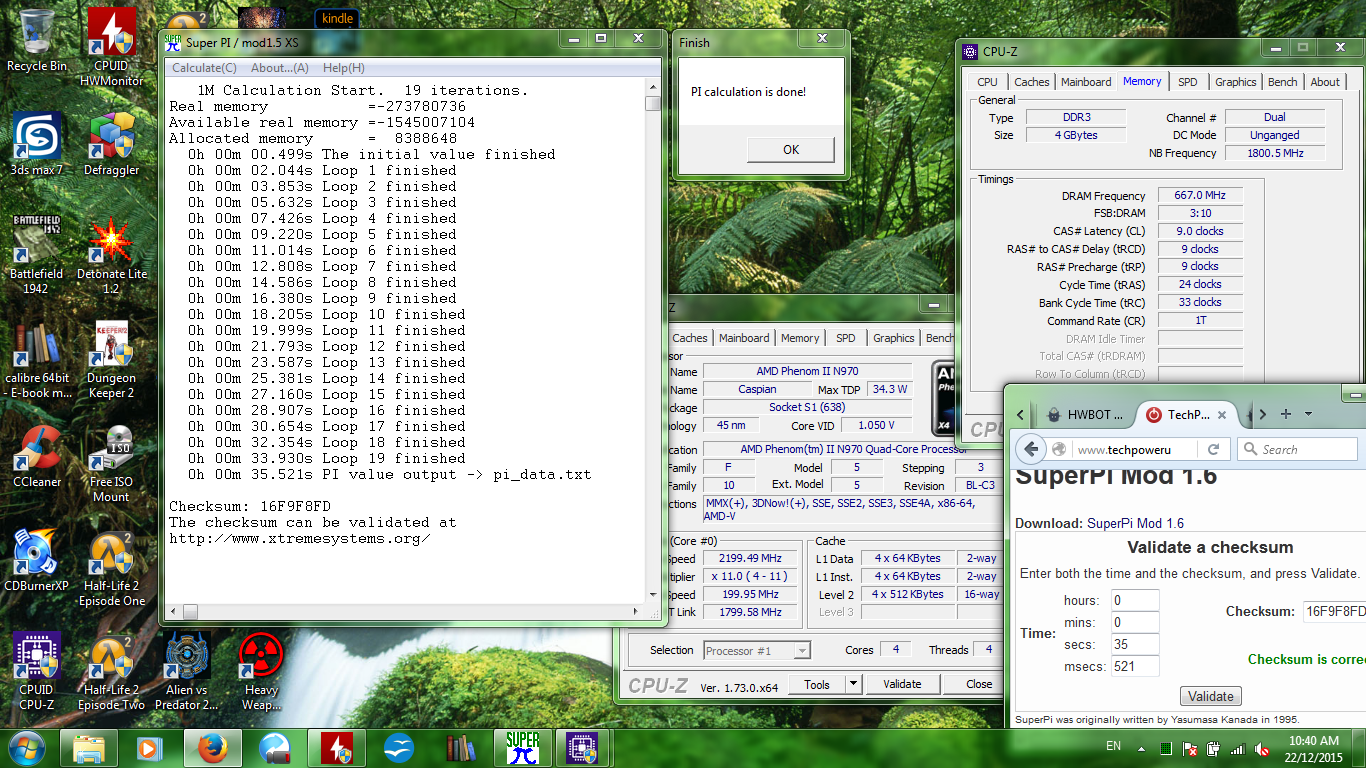Click Super PI horizontal scrollbar left arrow
The height and width of the screenshot is (768, 1366).
pyautogui.click(x=175, y=611)
